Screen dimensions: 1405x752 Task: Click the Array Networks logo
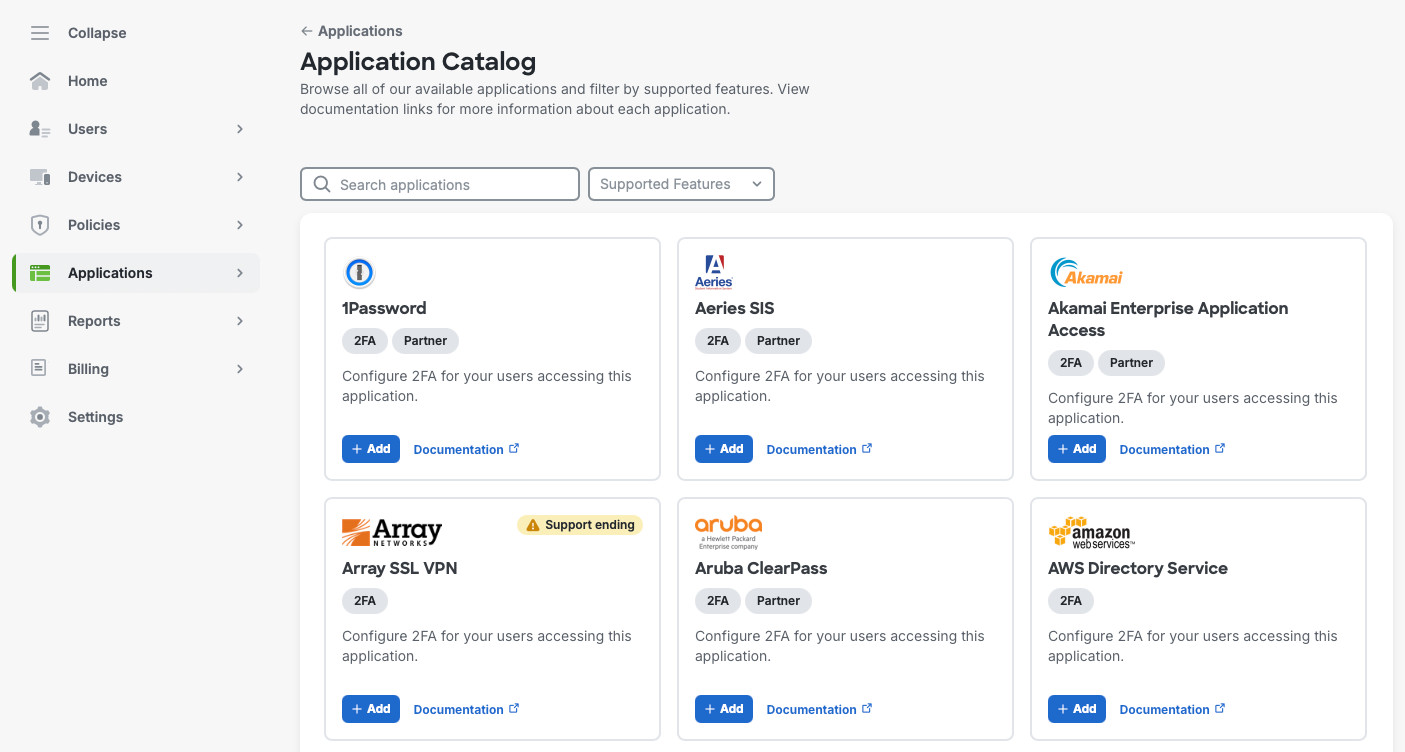point(392,530)
